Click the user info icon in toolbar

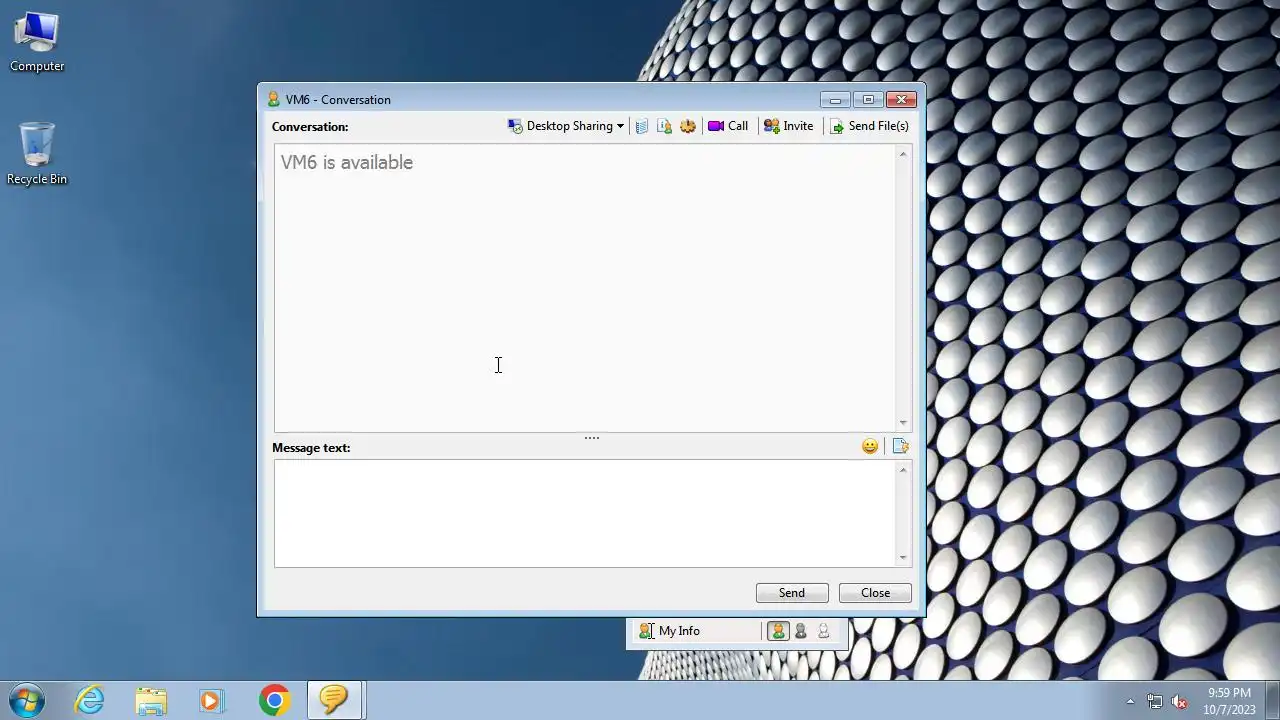pos(664,126)
